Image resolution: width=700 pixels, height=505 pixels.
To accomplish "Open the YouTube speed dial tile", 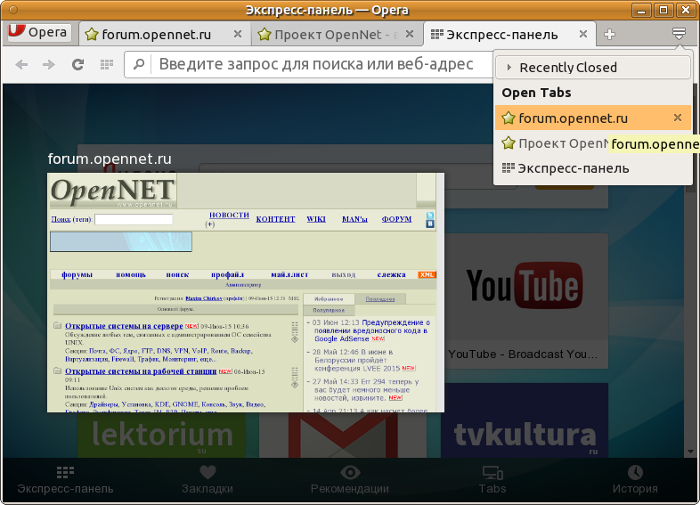I will tap(526, 300).
